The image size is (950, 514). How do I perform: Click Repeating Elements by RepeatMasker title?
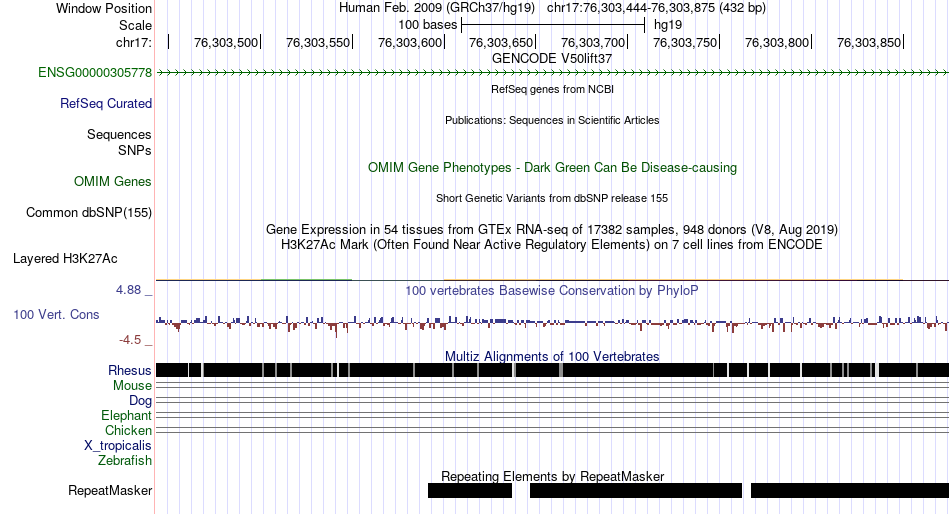[552, 476]
